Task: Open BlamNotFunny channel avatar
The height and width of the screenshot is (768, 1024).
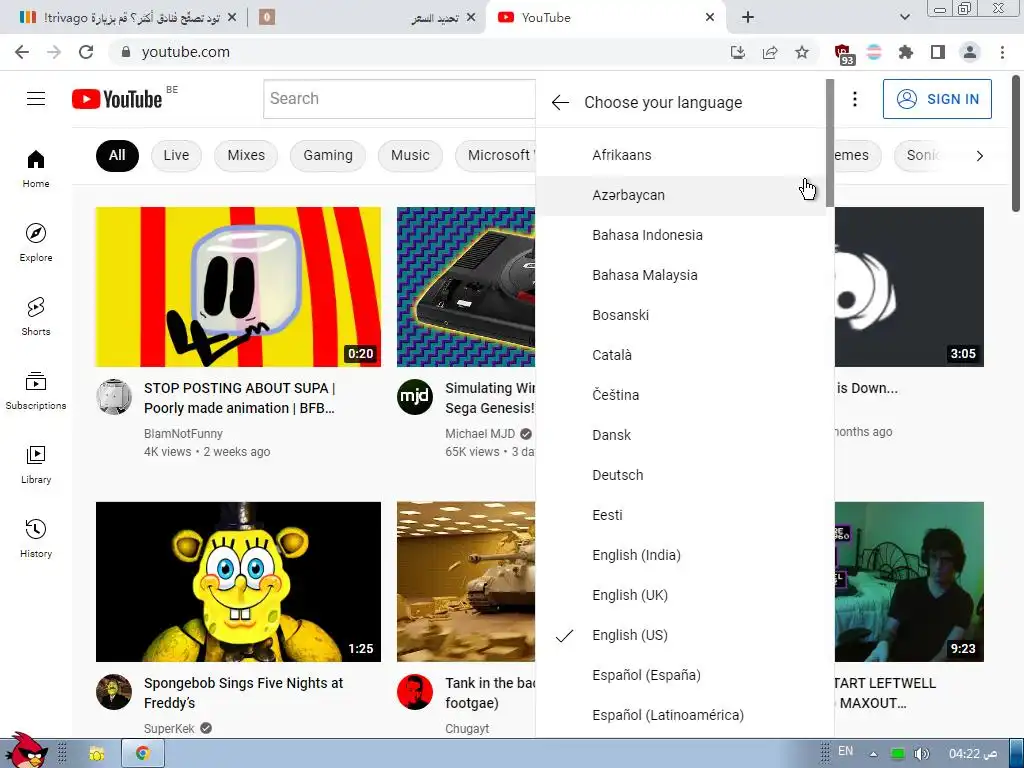Action: tap(114, 396)
